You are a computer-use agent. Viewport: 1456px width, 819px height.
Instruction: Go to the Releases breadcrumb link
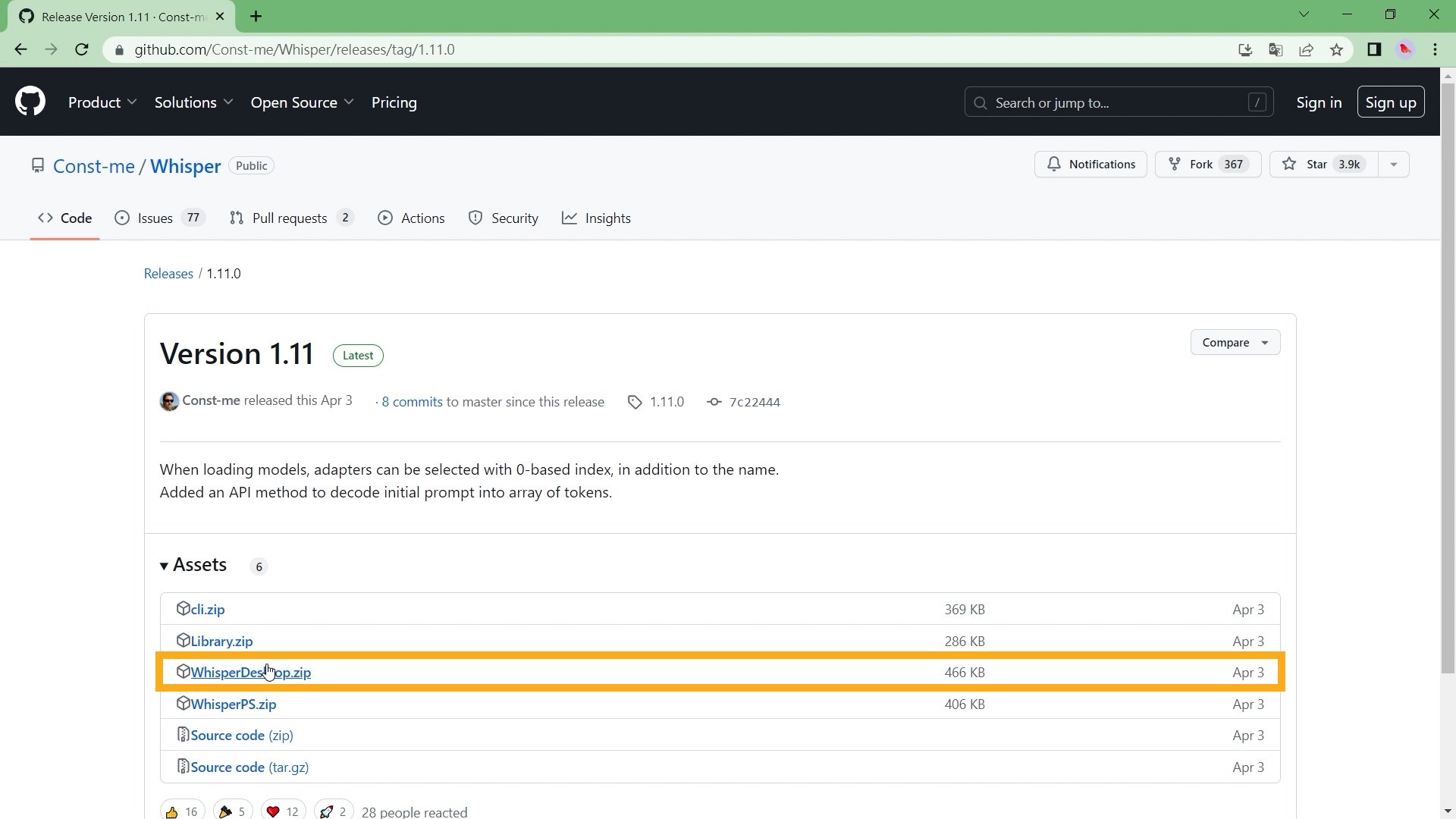coord(168,274)
